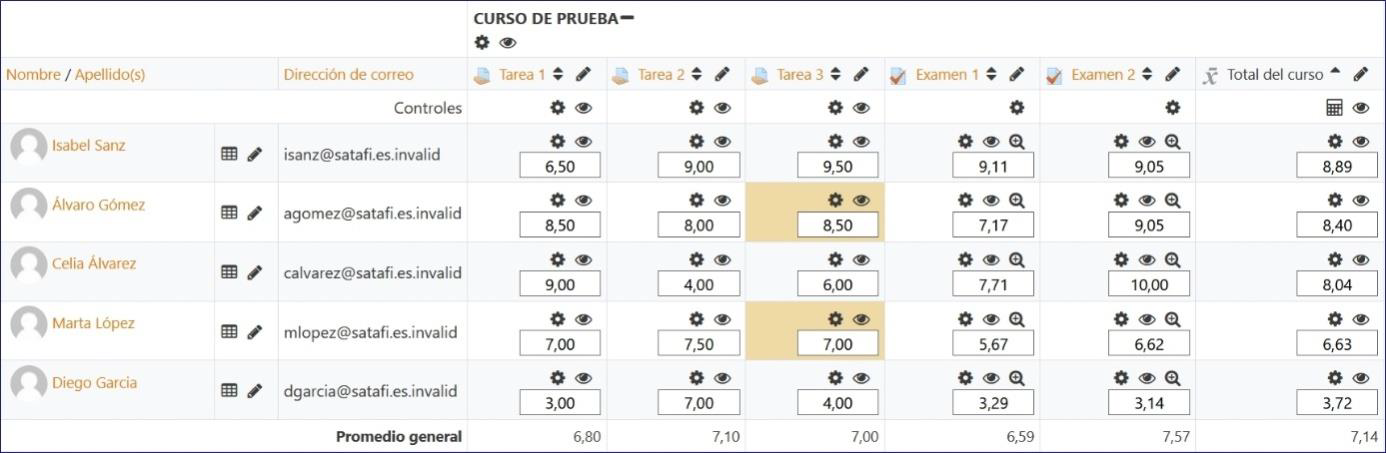Open the grade table icon for Álvaro Gómez
This screenshot has height=453, width=1386.
point(229,212)
